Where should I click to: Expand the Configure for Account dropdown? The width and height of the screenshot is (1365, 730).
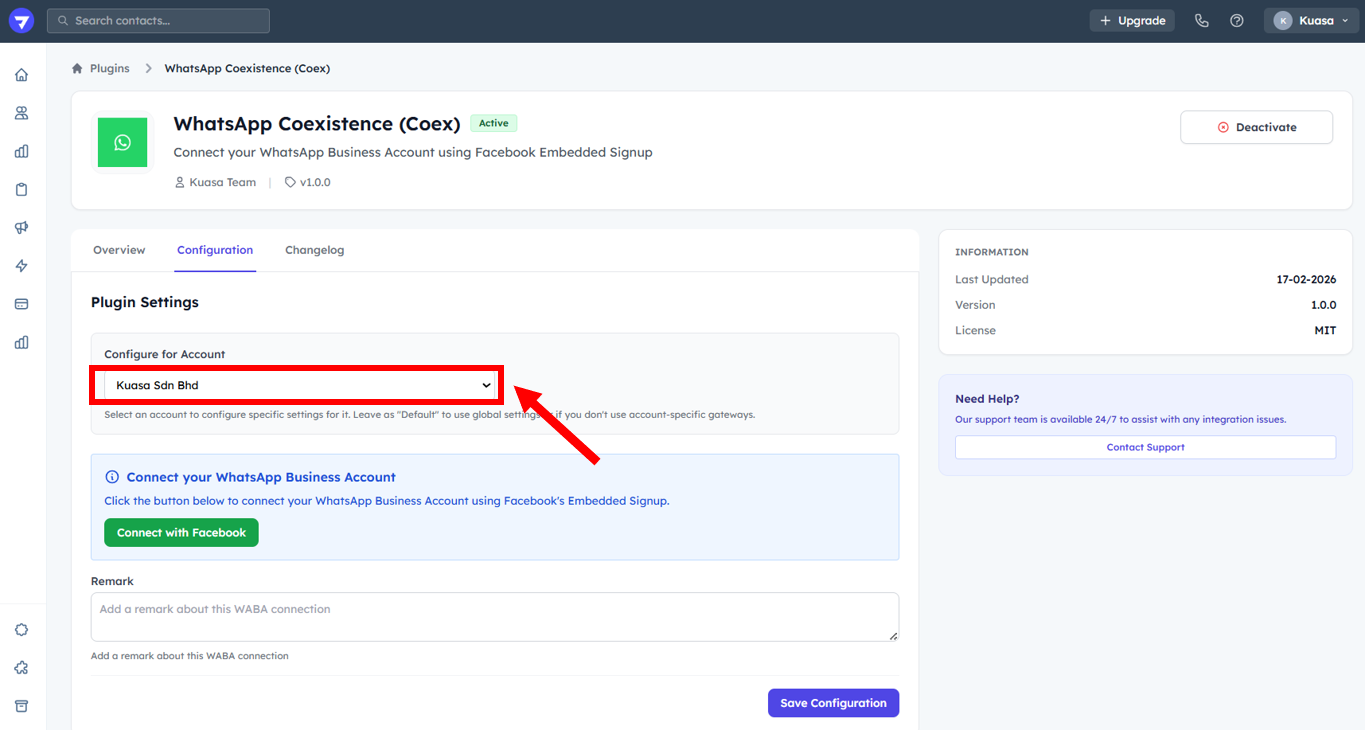point(298,385)
